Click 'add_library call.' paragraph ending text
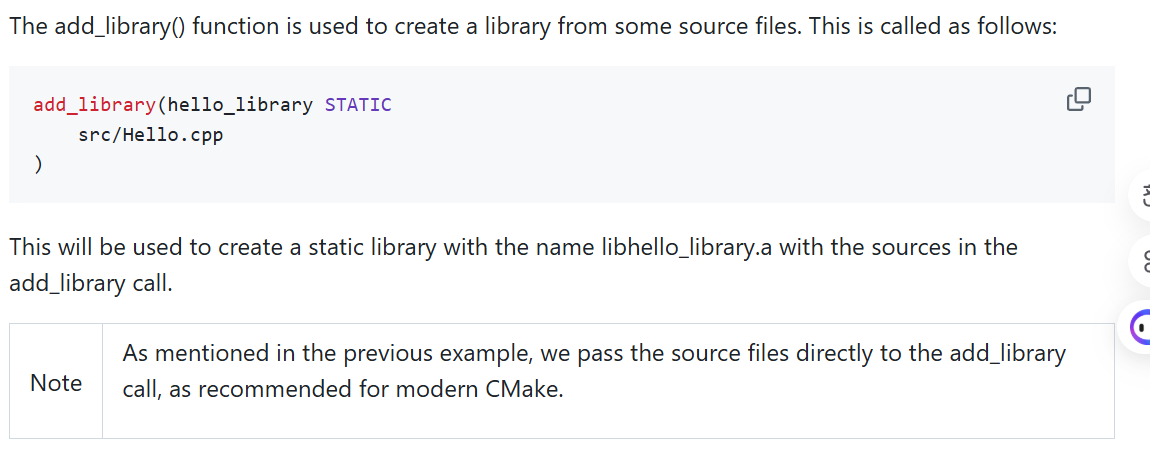 pos(90,283)
